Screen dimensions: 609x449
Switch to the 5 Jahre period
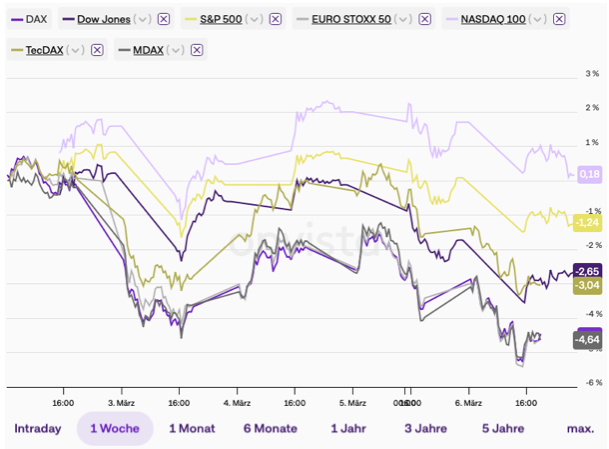point(501,429)
